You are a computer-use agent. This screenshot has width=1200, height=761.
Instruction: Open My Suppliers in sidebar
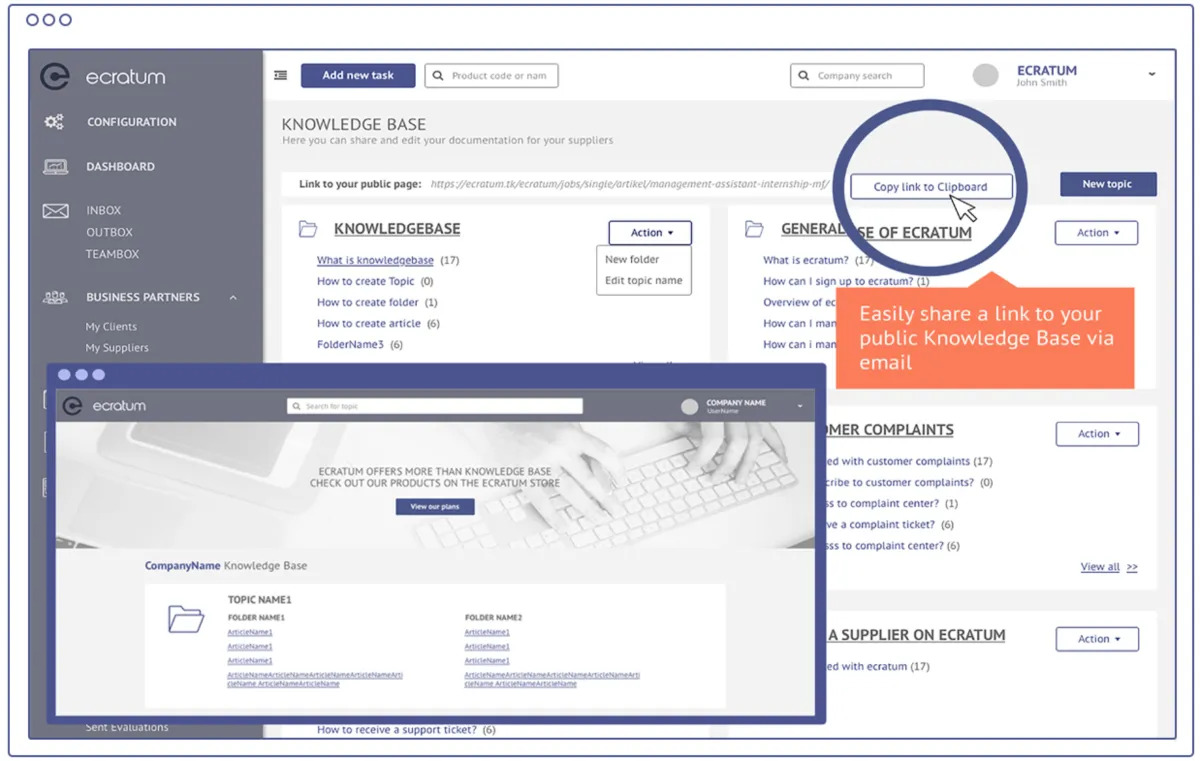pos(117,348)
